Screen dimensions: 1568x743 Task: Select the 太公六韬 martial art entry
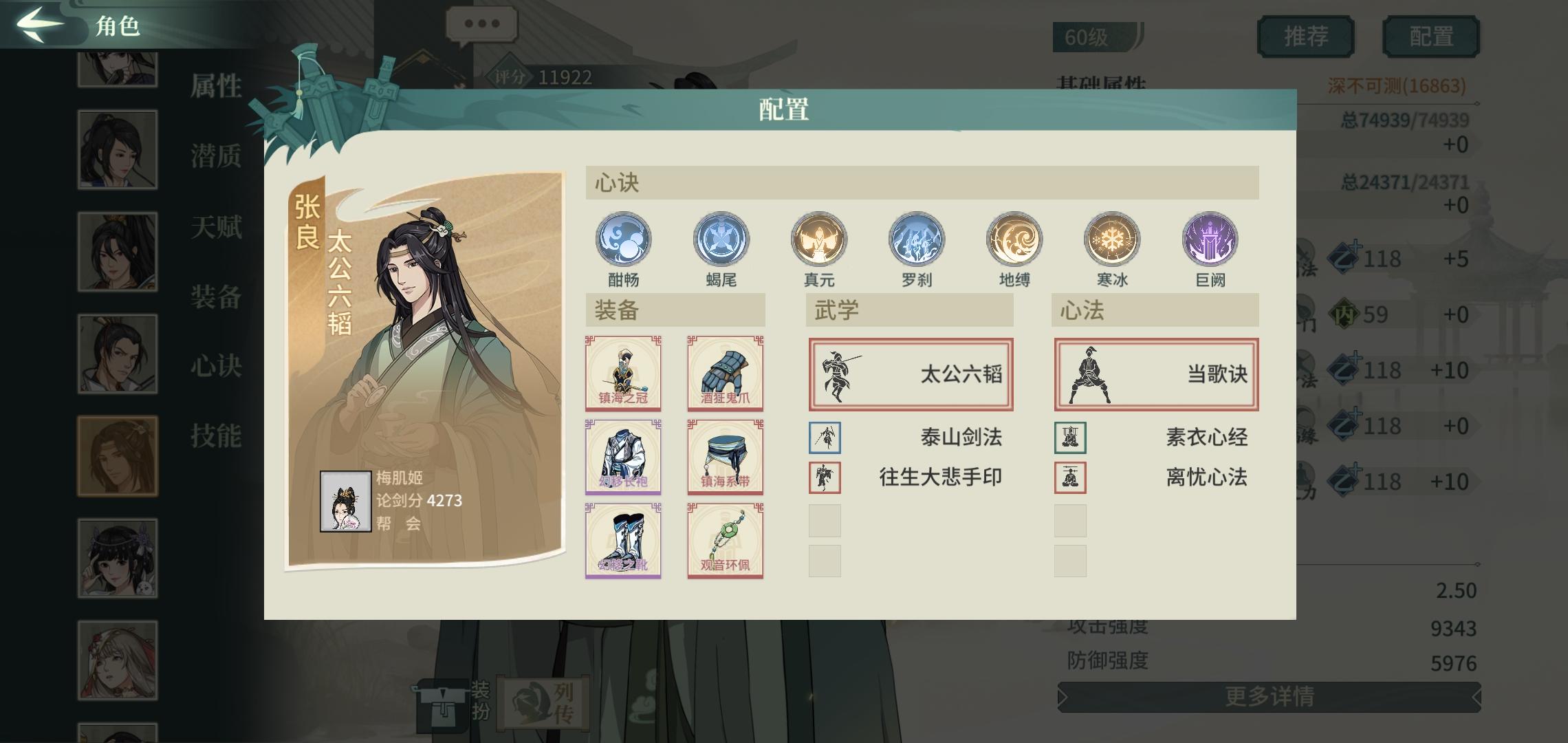(x=911, y=374)
